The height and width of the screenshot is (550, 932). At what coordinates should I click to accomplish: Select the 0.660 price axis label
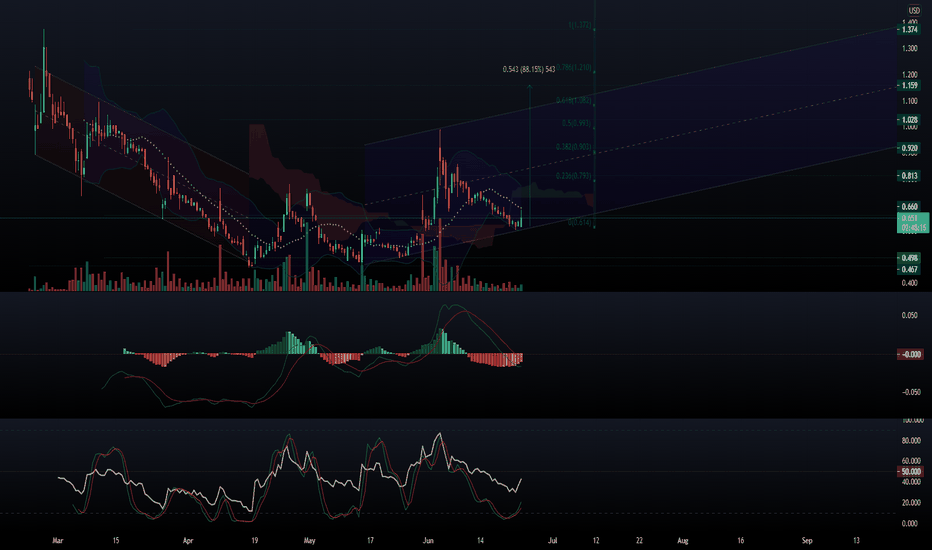(909, 207)
